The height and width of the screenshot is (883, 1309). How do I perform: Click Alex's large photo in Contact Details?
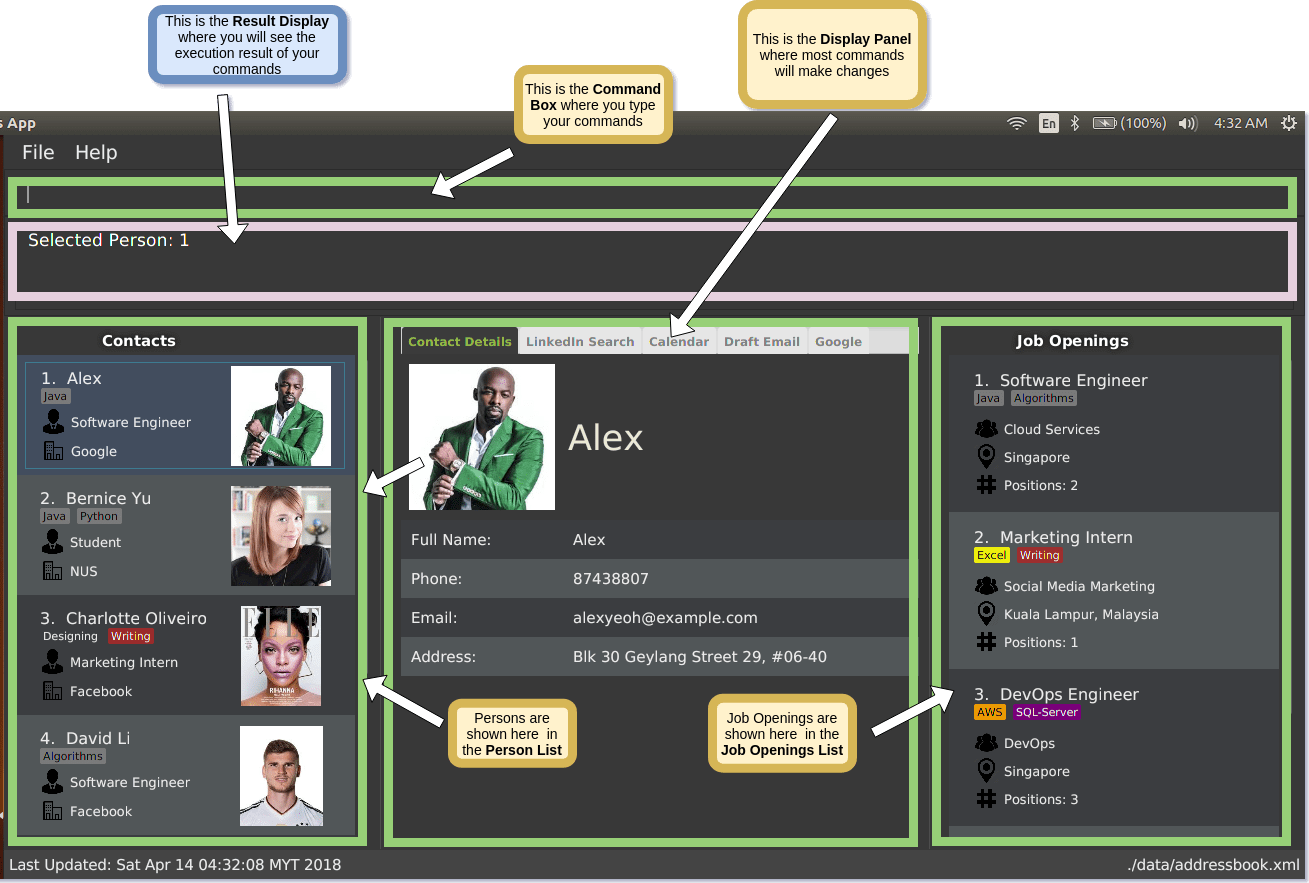(x=482, y=437)
